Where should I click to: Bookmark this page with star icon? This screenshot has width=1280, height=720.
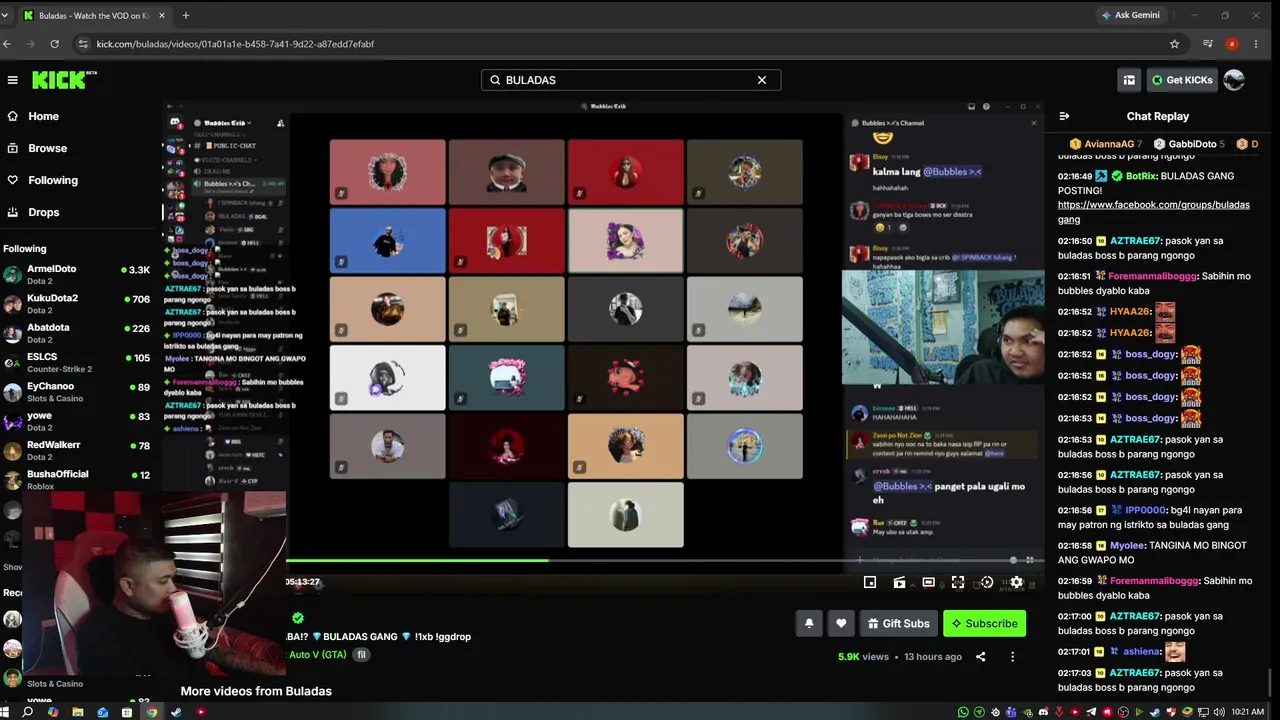pos(1174,44)
